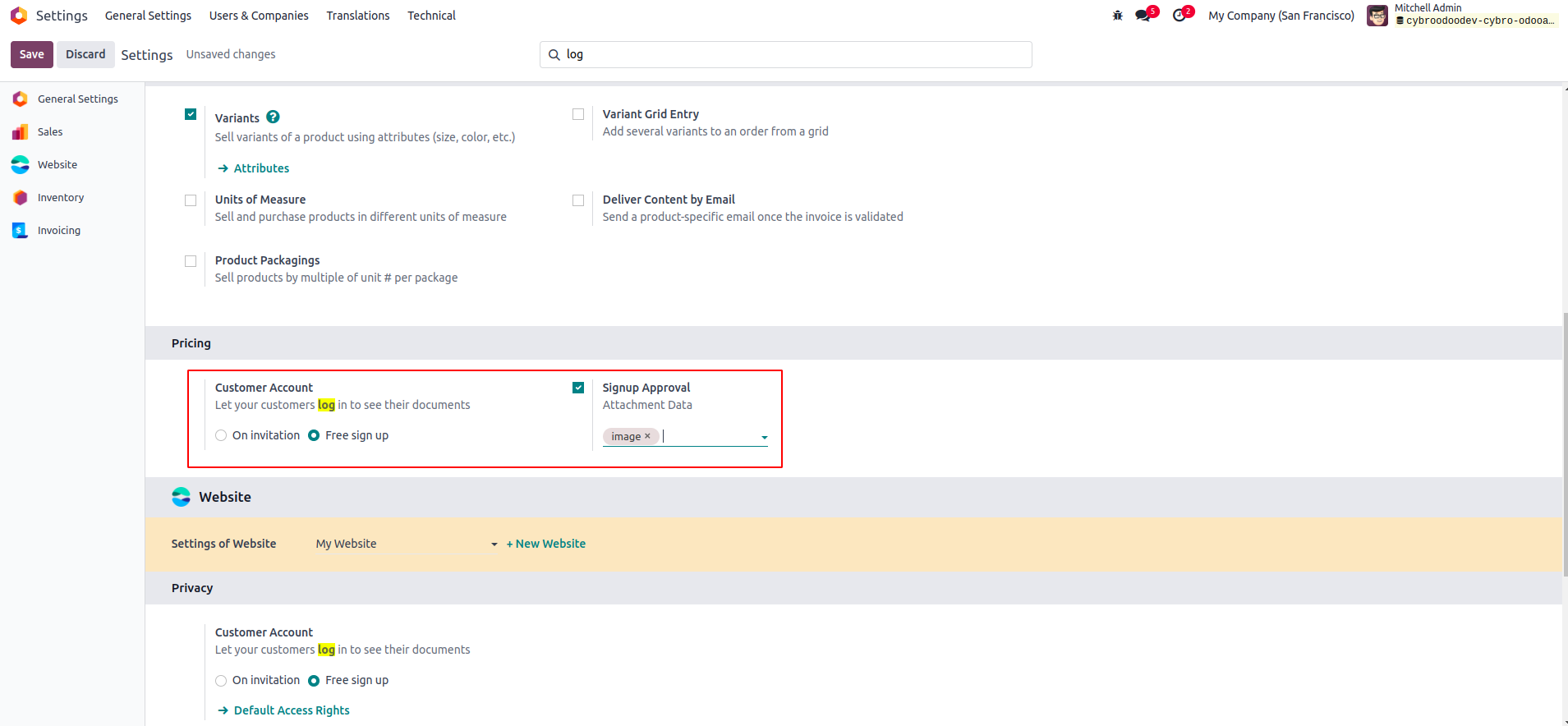The width and height of the screenshot is (1568, 726).
Task: Open the Technical menu
Action: (431, 16)
